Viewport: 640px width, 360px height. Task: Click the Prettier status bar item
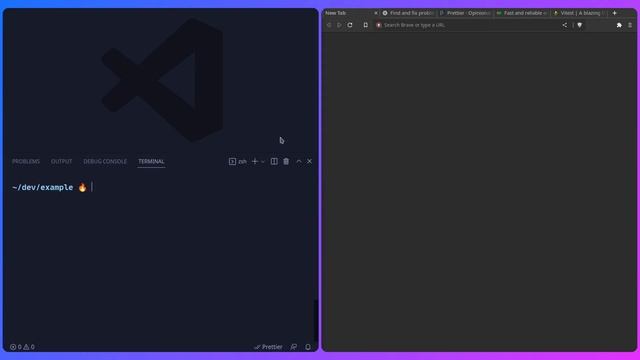tap(268, 347)
